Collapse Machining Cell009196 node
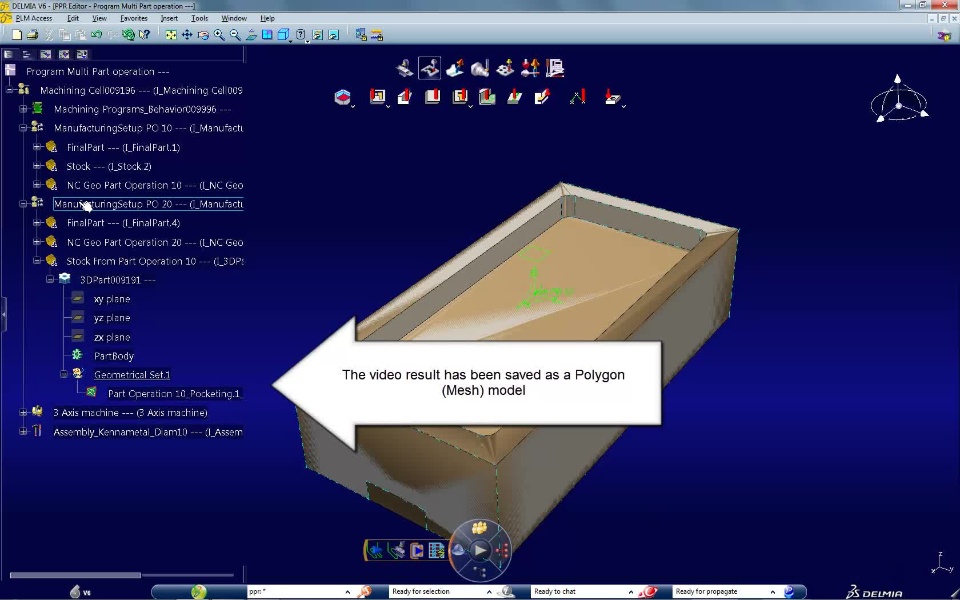The width and height of the screenshot is (960, 600). 10,90
